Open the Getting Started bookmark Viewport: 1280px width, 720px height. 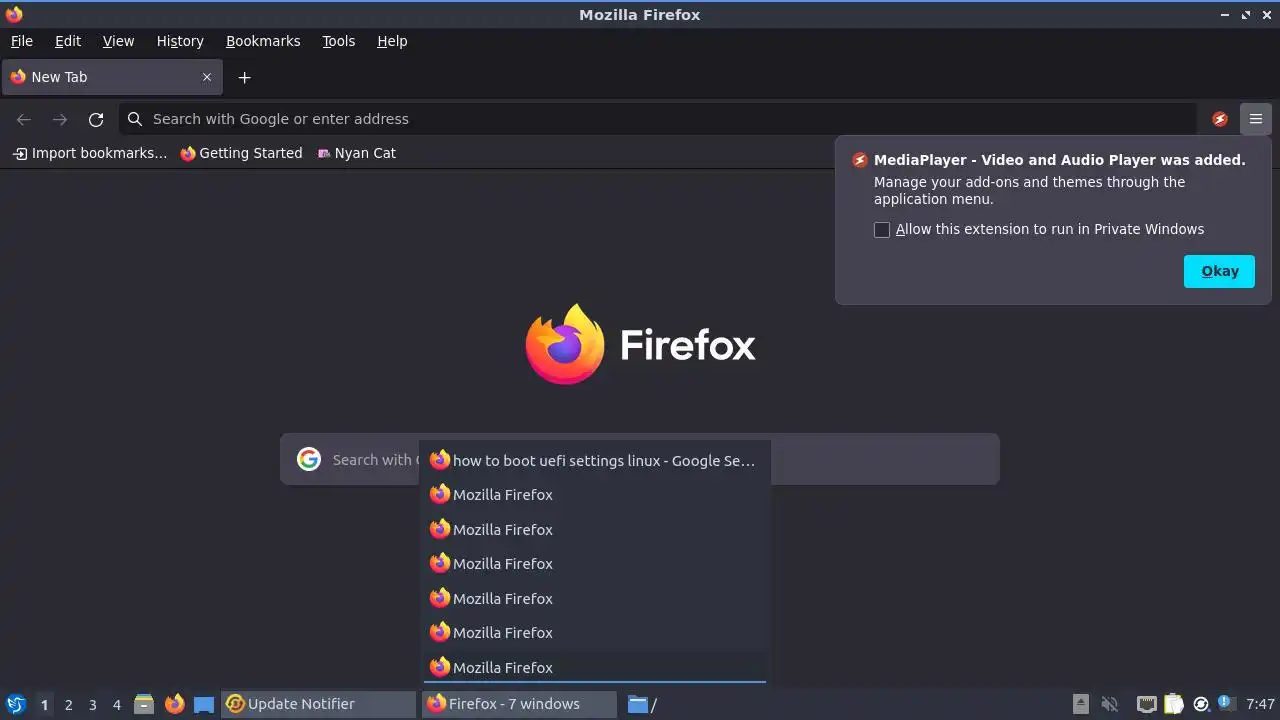(x=241, y=153)
